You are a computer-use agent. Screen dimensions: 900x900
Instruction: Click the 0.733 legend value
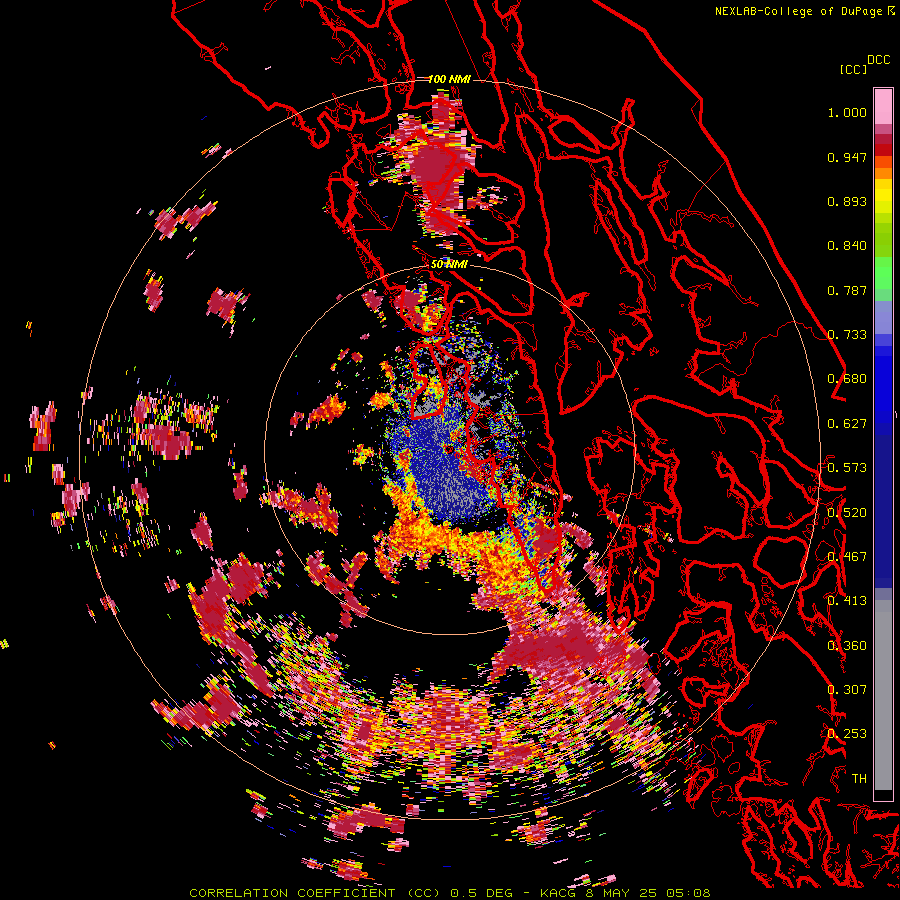[x=847, y=335]
